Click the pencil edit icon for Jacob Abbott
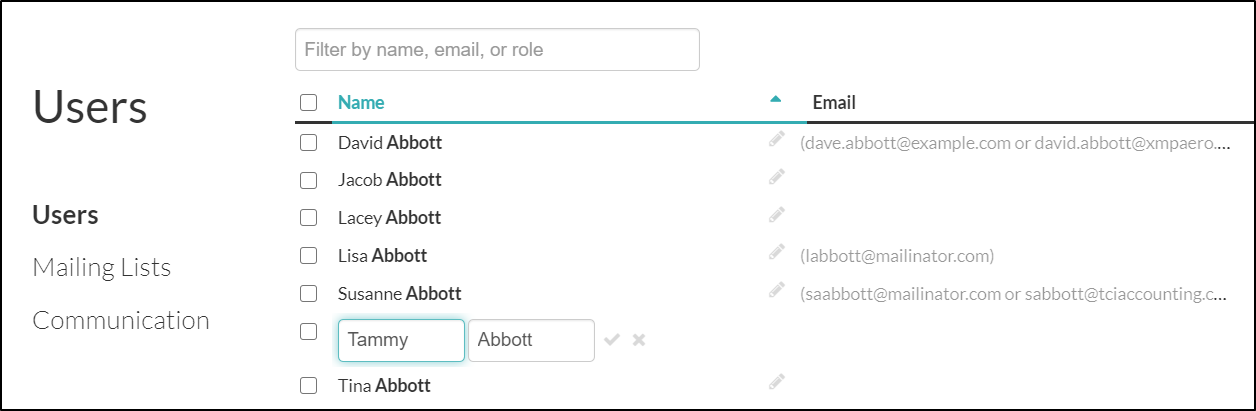The image size is (1256, 411). (777, 177)
